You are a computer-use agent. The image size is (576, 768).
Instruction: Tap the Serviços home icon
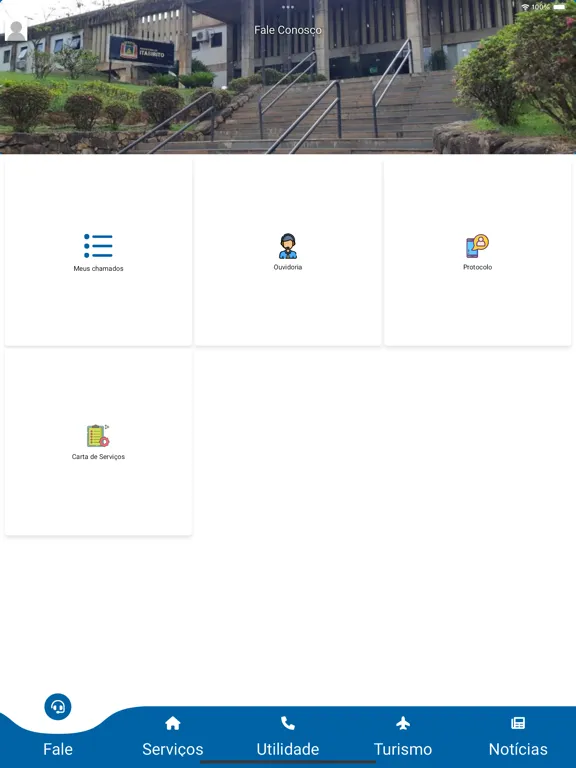pyautogui.click(x=172, y=723)
